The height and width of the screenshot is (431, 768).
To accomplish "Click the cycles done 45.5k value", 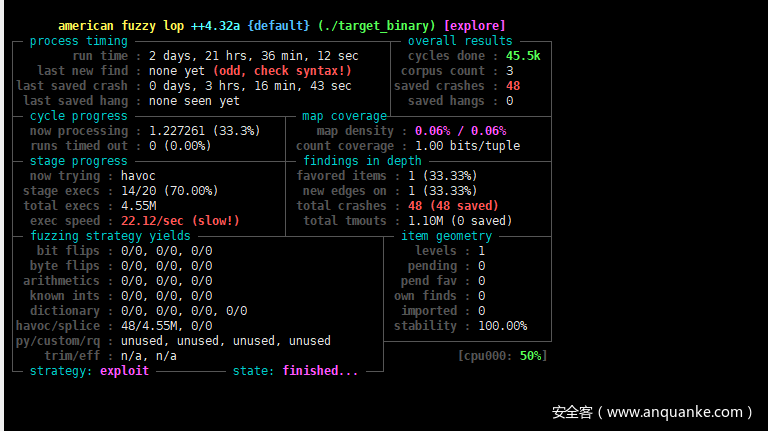I will (x=523, y=56).
